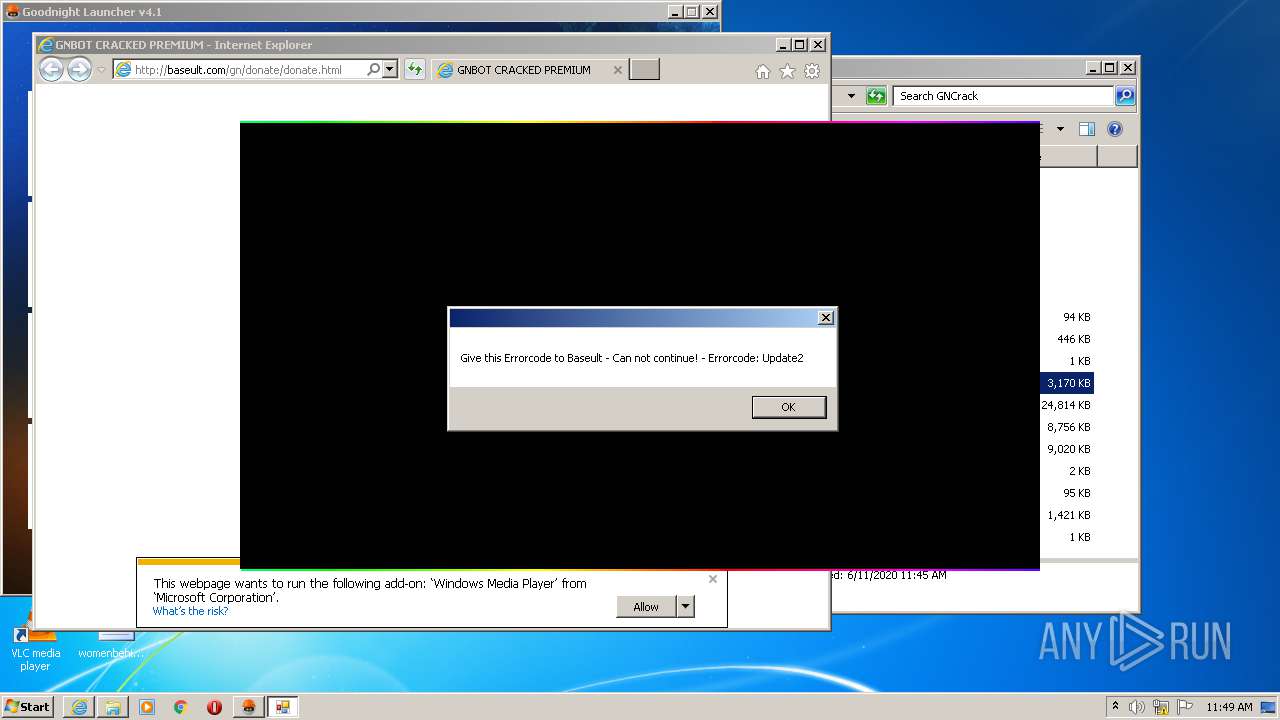Open Explorer help icon

pos(1115,129)
